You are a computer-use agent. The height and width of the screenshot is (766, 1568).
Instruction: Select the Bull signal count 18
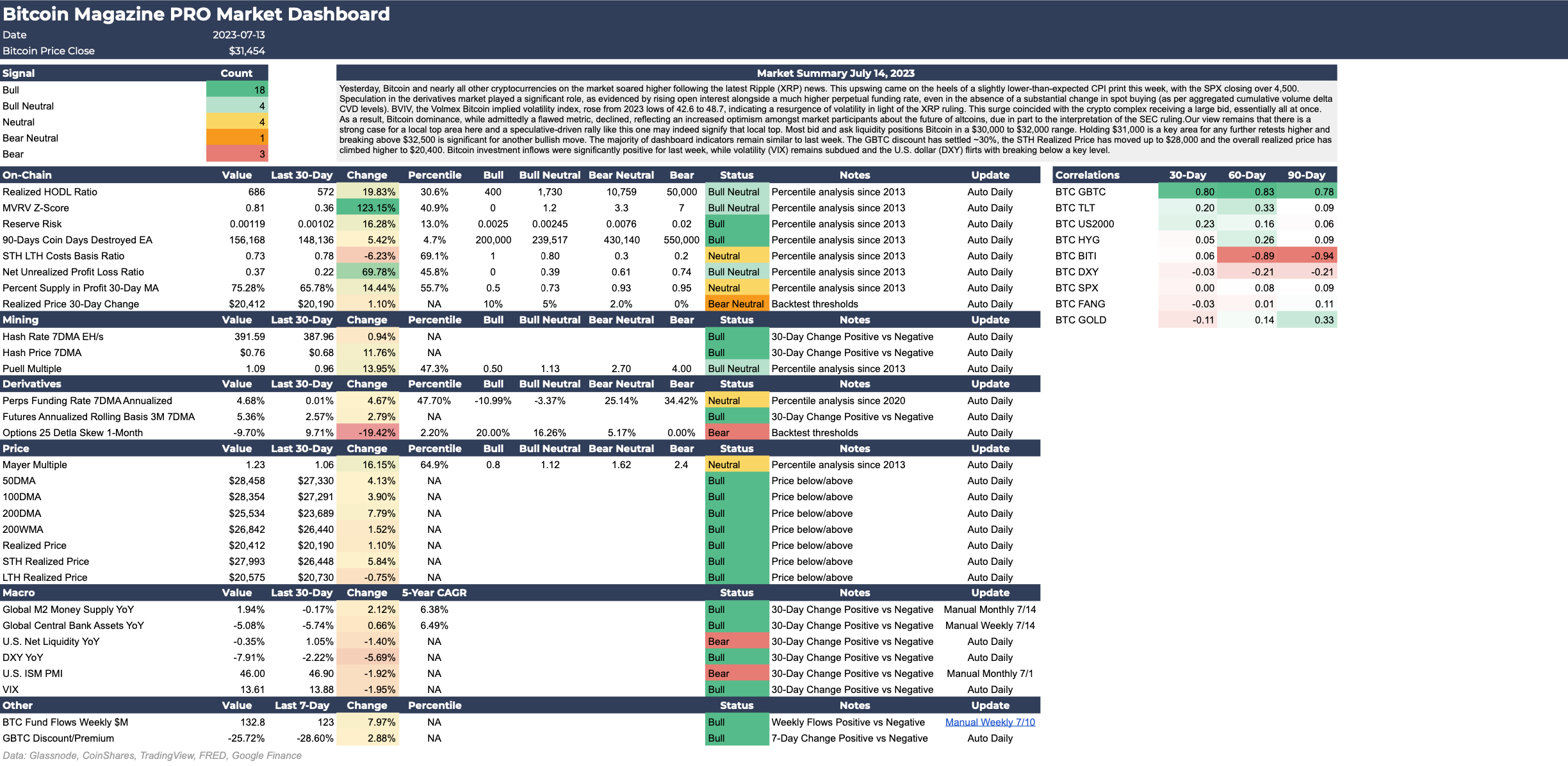coord(237,90)
